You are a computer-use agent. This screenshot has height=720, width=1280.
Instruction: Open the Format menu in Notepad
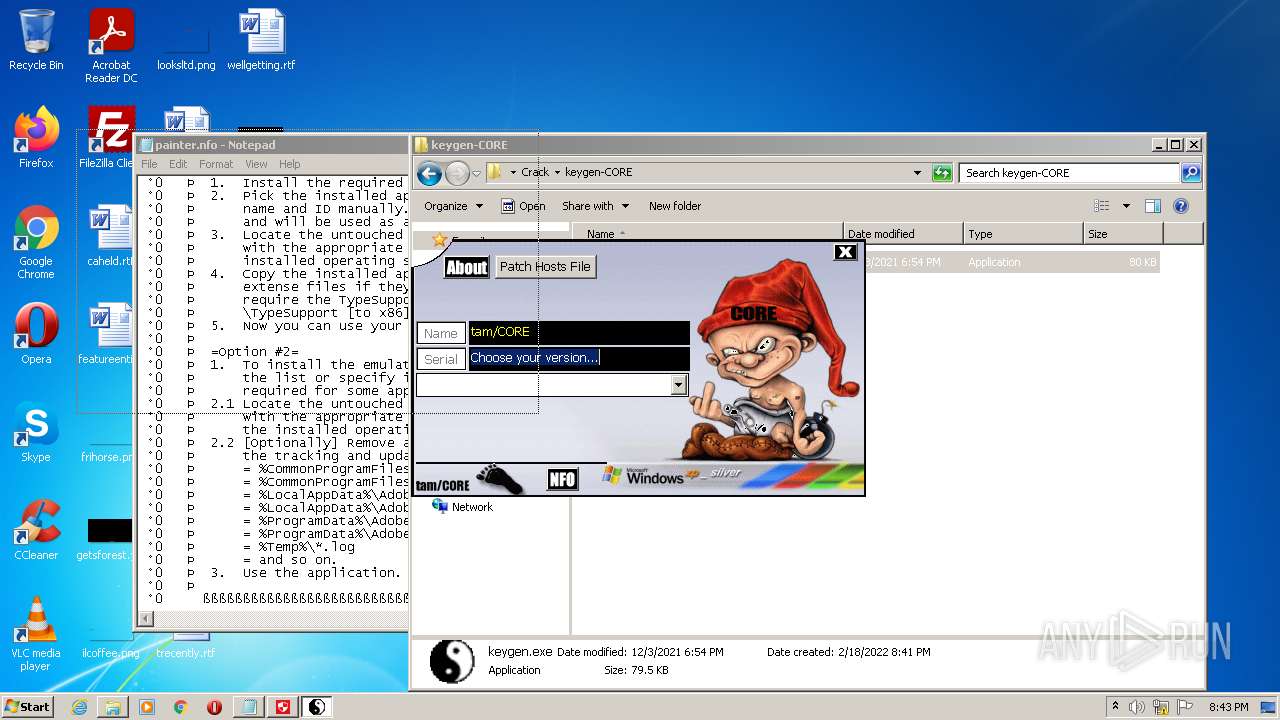click(216, 164)
